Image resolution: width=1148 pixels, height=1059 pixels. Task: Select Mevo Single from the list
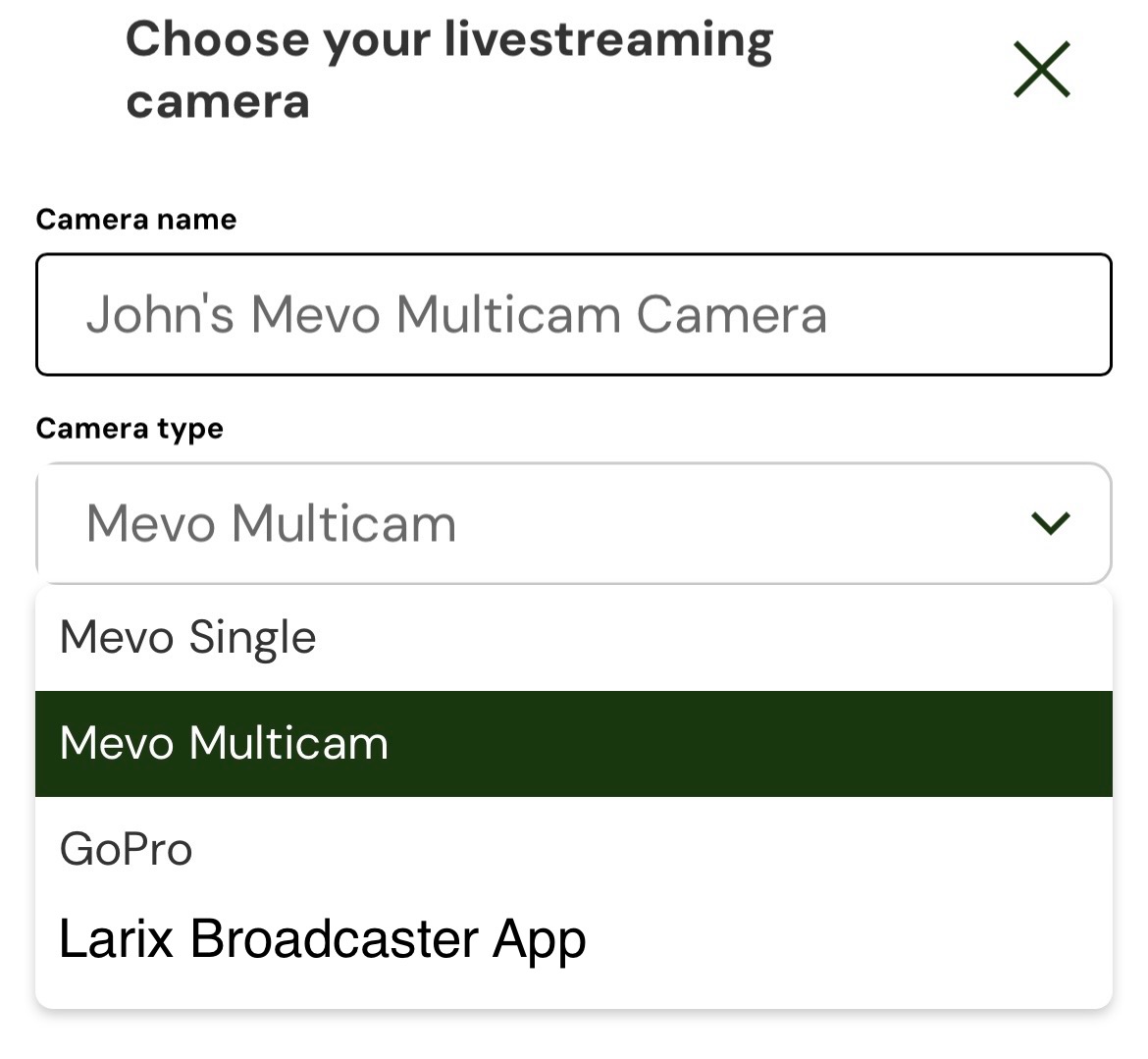coord(574,637)
